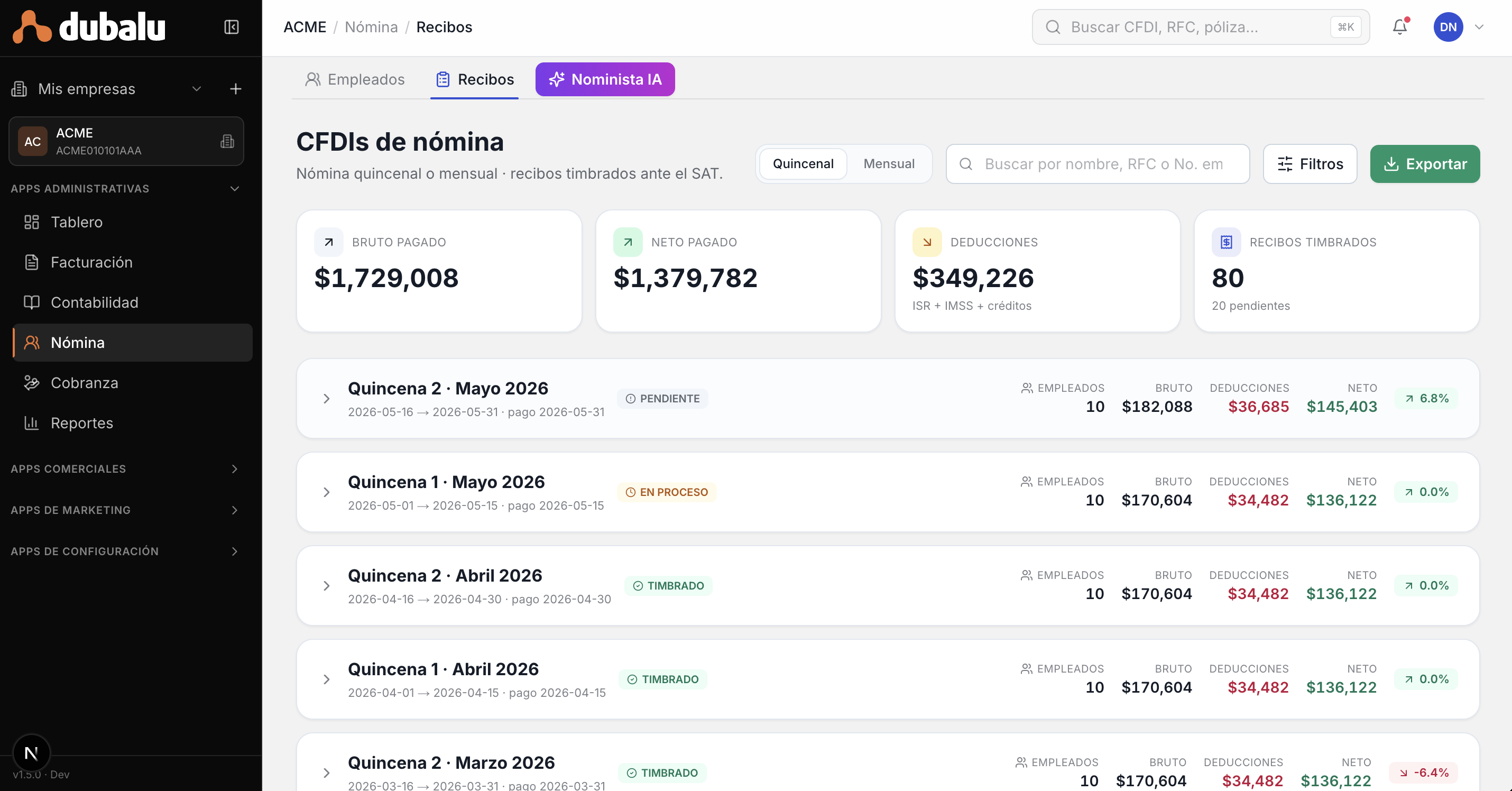Click the EN PROCESO status badge
Viewport: 1512px width, 791px height.
click(667, 492)
